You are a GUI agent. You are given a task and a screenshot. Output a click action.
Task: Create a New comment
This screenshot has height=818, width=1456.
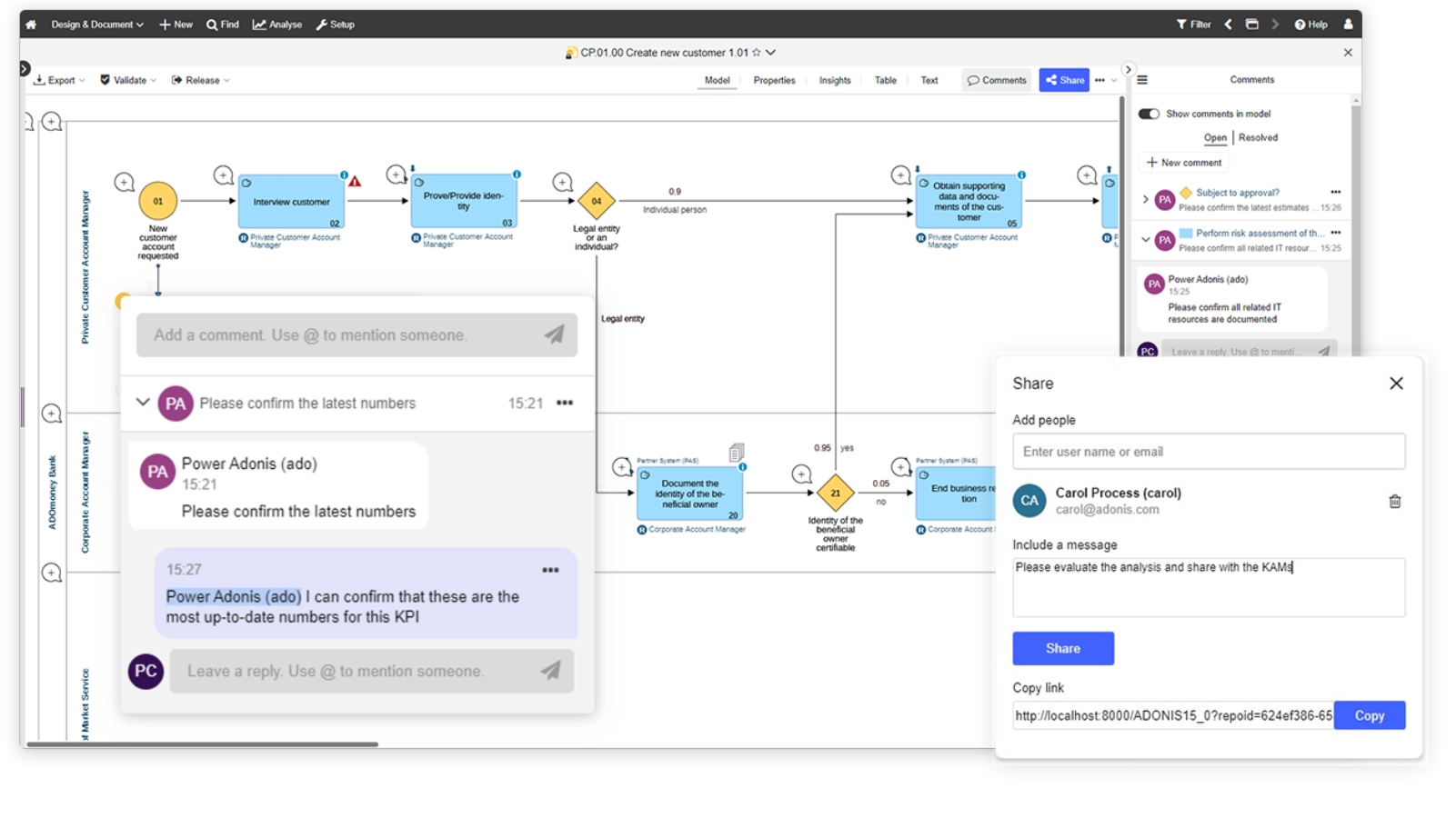coord(1183,162)
